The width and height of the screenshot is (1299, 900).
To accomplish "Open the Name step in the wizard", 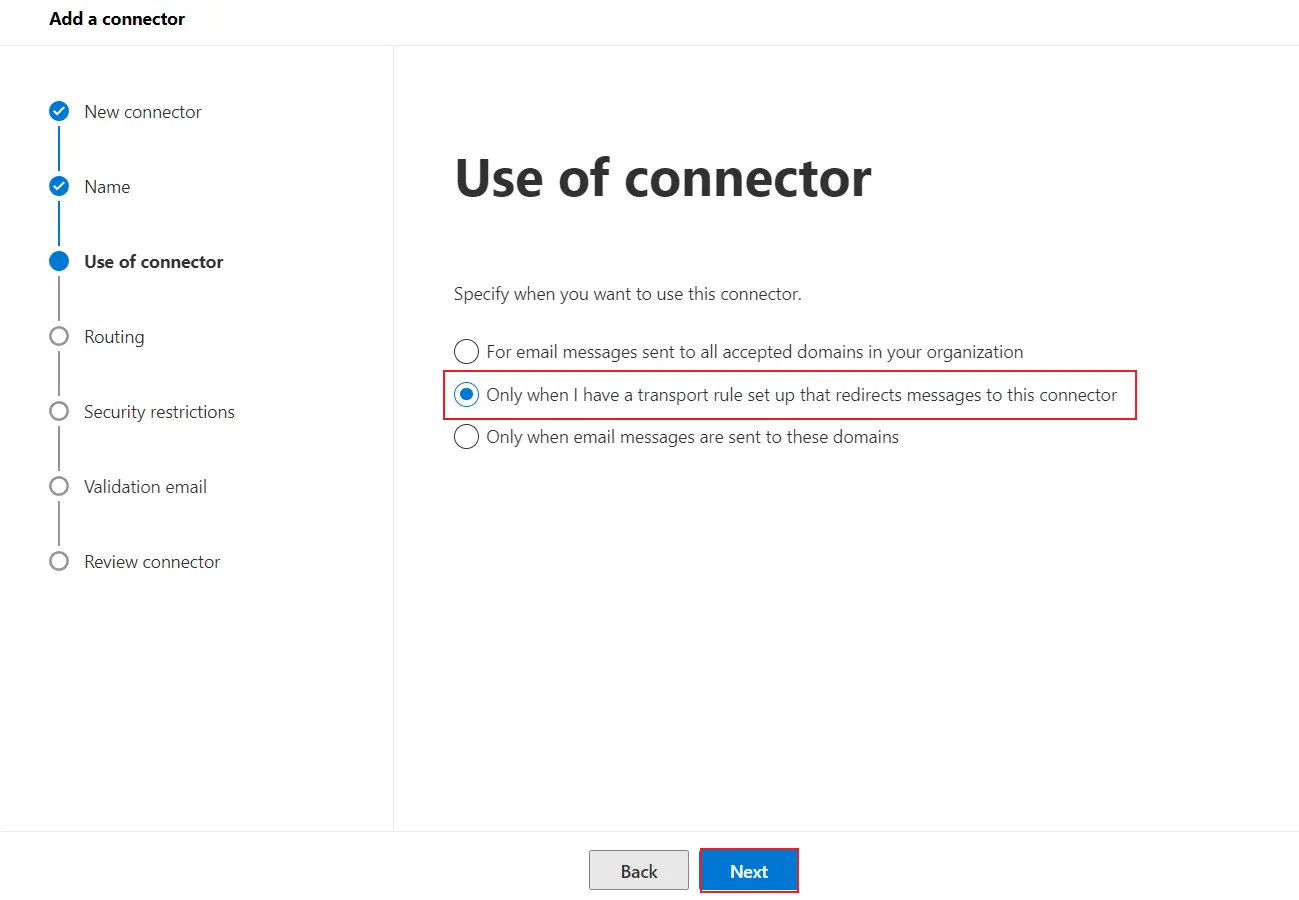I will 106,186.
